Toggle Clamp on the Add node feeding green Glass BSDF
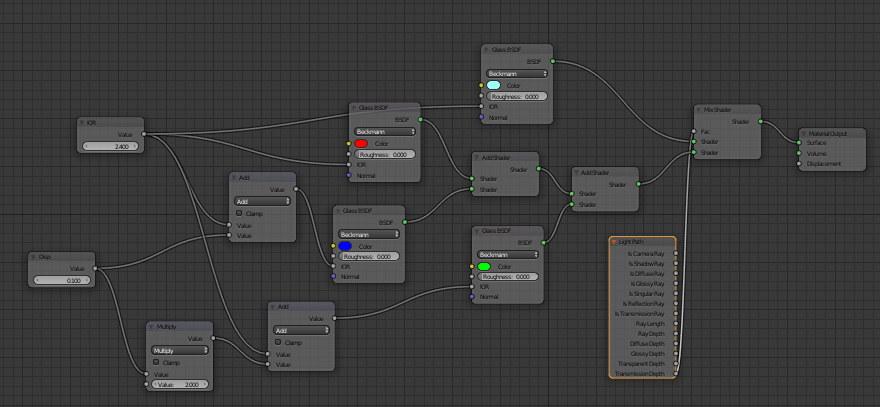 pyautogui.click(x=277, y=342)
